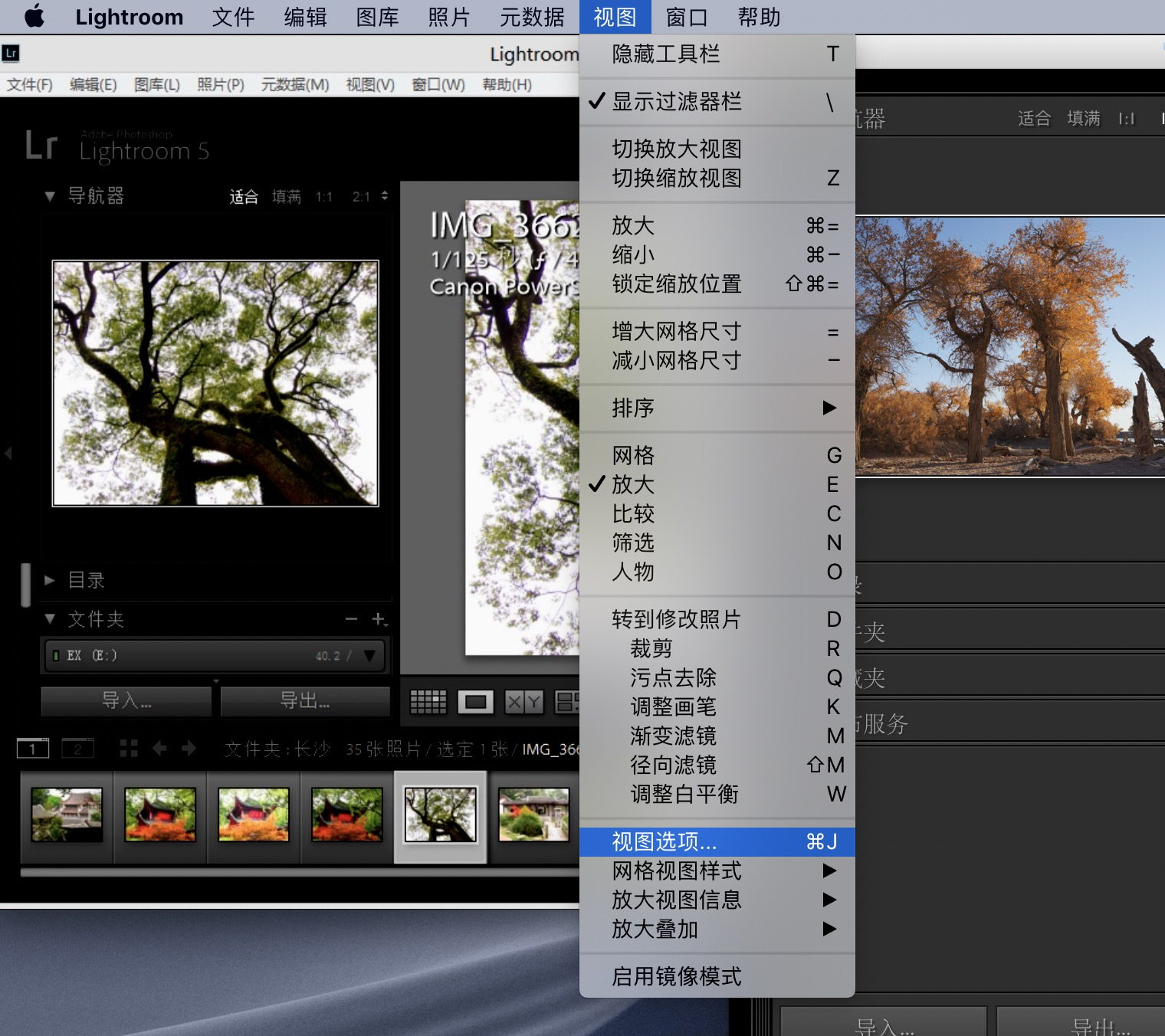Choose 调整画笔 in the view menu

tap(717, 707)
